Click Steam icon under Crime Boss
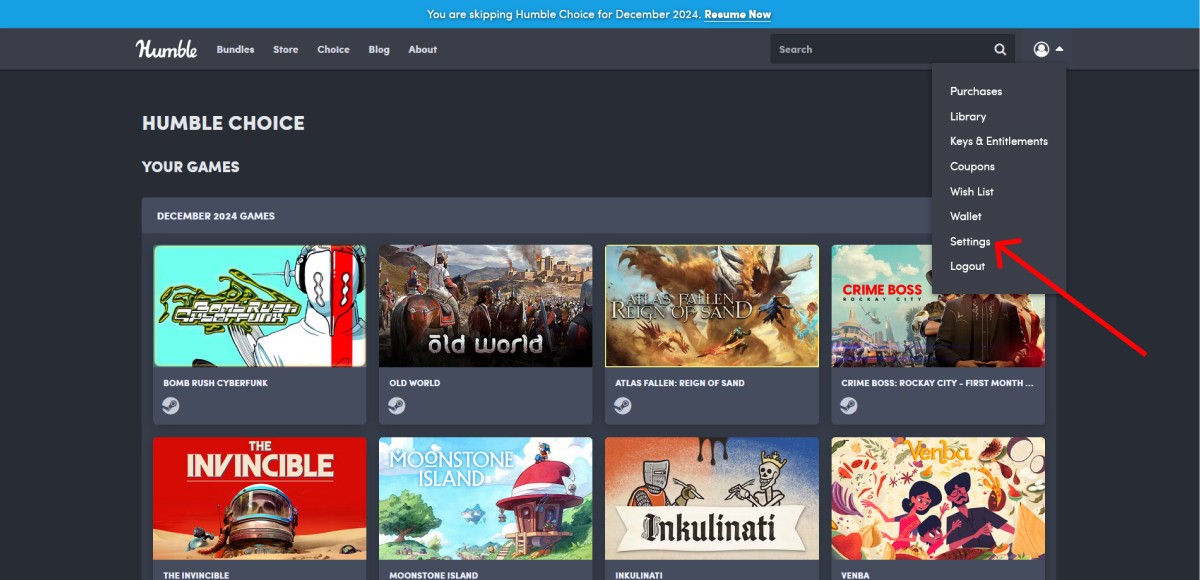 pyautogui.click(x=849, y=406)
